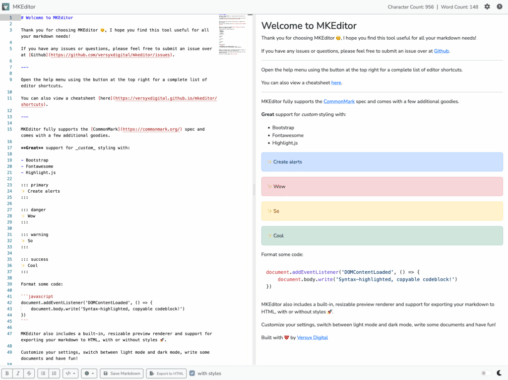Uncheck the with styles checkbox
Screen dimensions: 508x380
pos(192,373)
